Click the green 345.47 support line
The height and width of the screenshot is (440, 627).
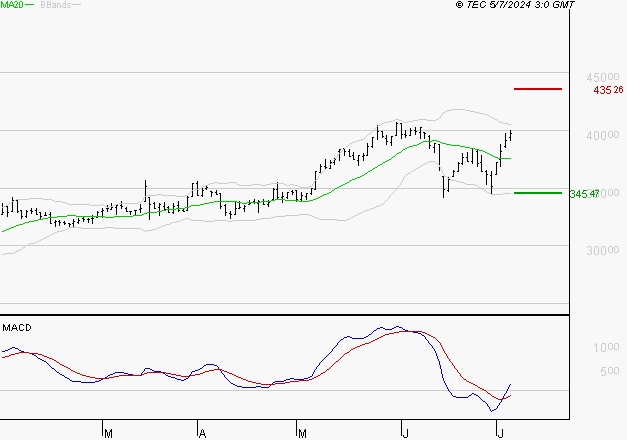pyautogui.click(x=538, y=193)
